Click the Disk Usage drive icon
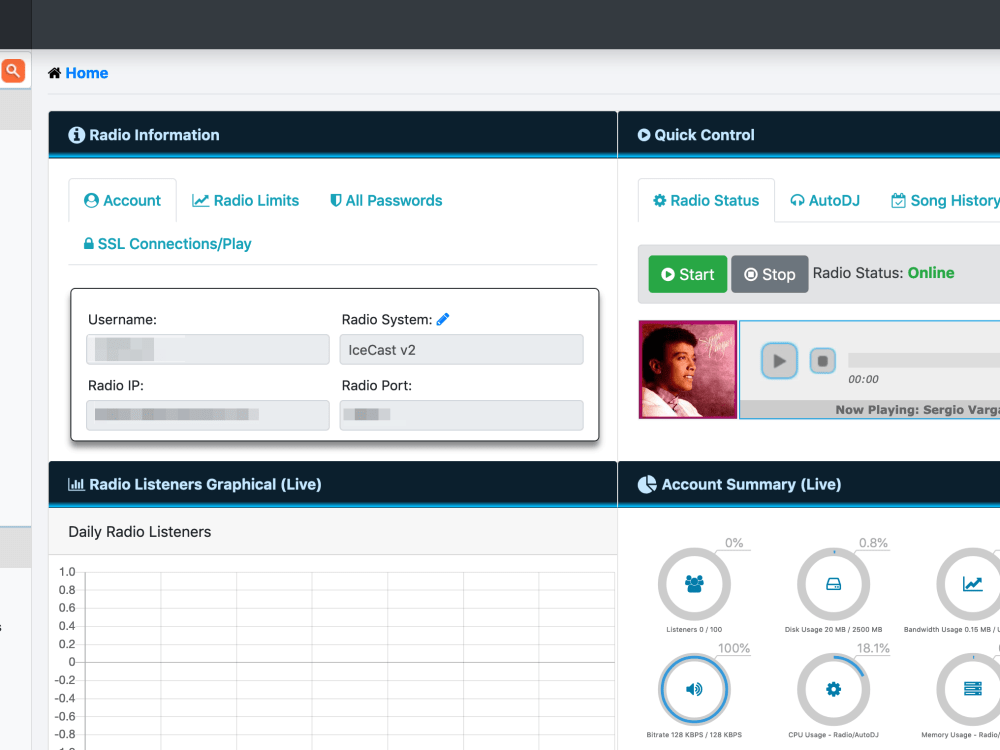Image resolution: width=1000 pixels, height=750 pixels. [x=834, y=585]
